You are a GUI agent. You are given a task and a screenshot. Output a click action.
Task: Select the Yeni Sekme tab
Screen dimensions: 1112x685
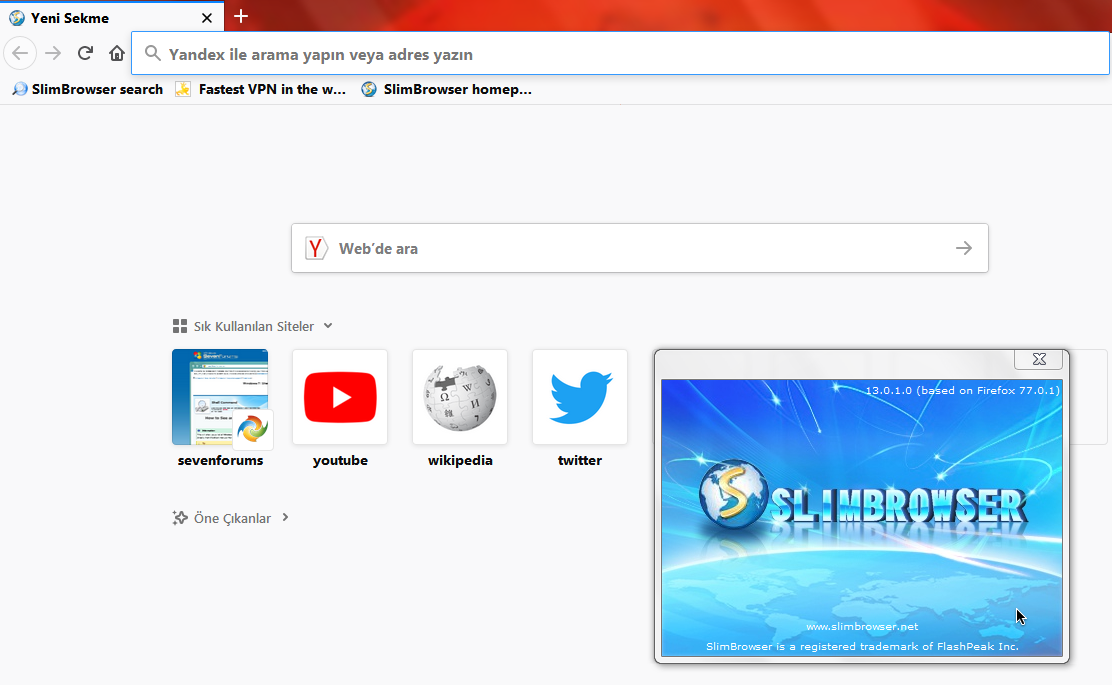pyautogui.click(x=112, y=18)
